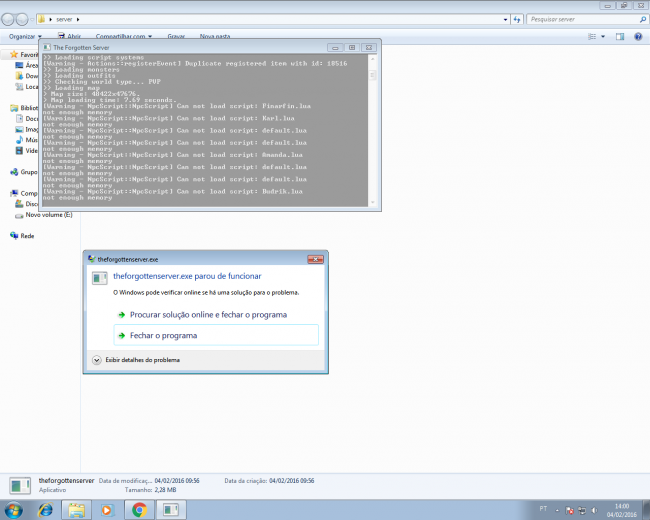This screenshot has width=650, height=520.
Task: Click the console scrollbar thumb
Action: pos(372,75)
